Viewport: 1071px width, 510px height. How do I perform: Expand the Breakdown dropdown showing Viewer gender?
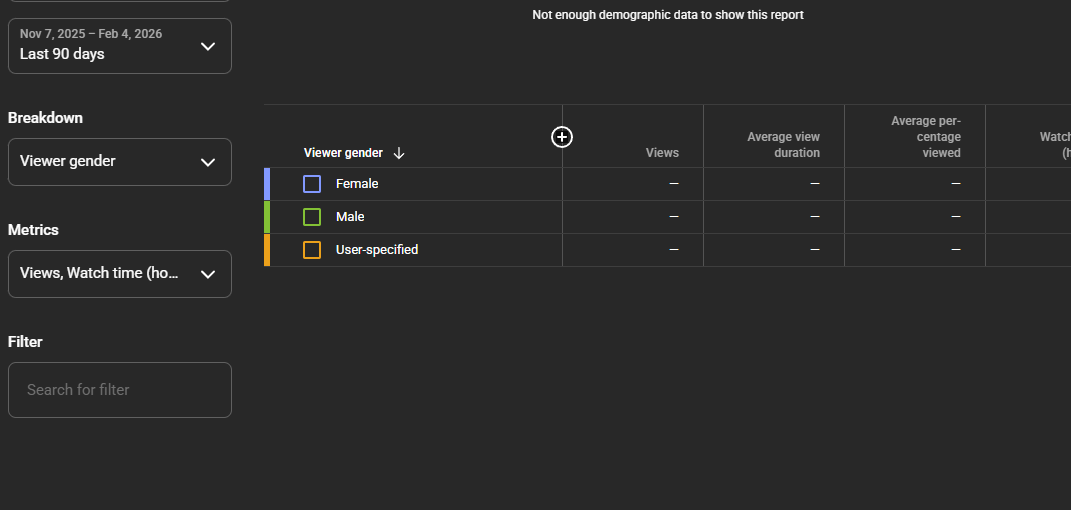[x=120, y=162]
